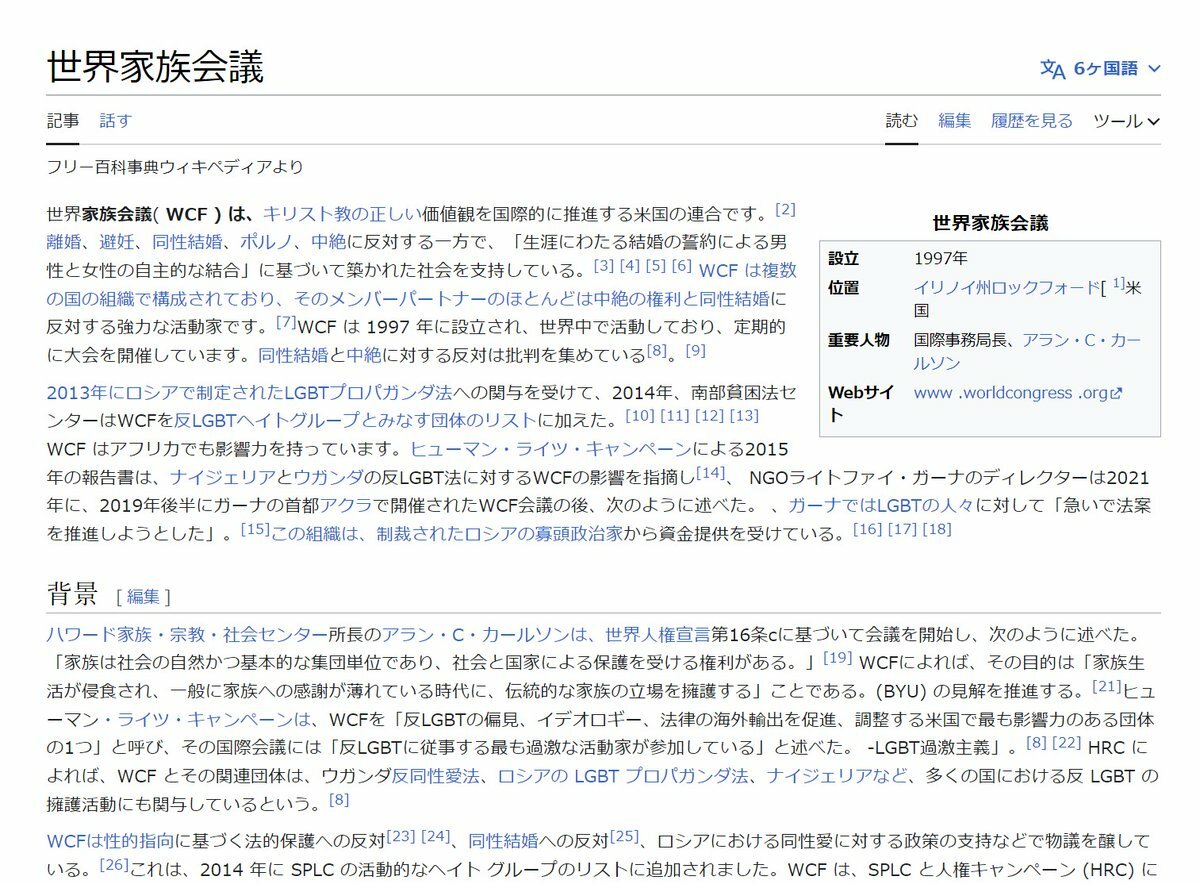Open ロシアの LGBT プロパガンダ法 link
Image resolution: width=1200 pixels, height=884 pixels.
coord(623,775)
